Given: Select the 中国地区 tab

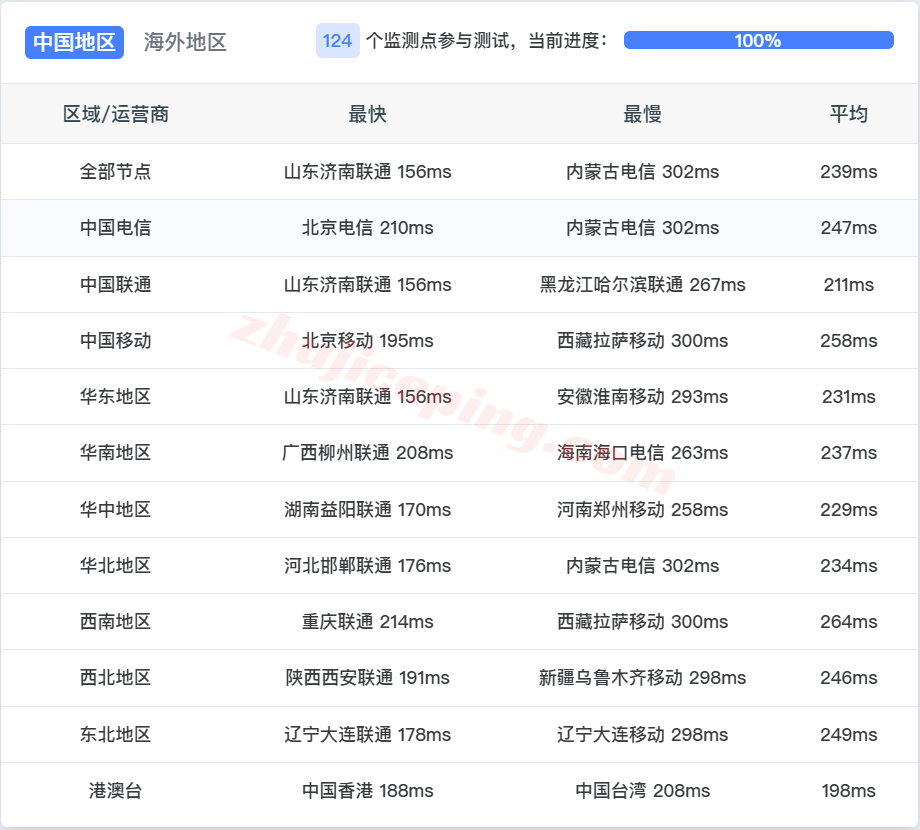Looking at the screenshot, I should 74,42.
